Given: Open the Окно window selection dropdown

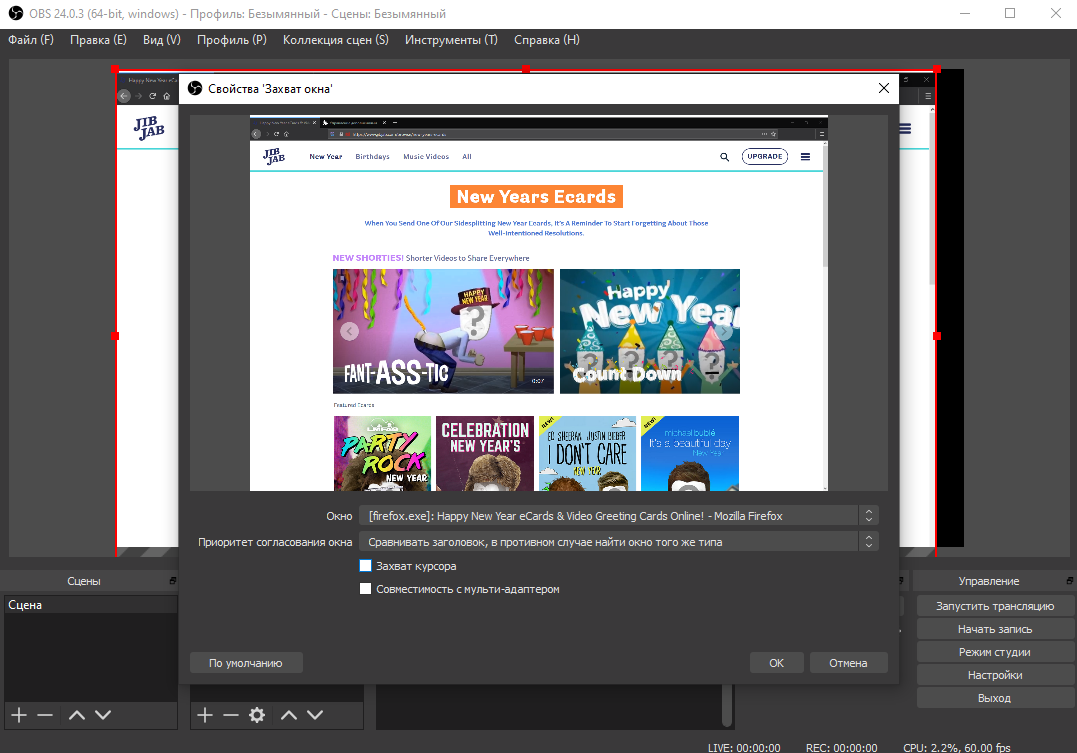Looking at the screenshot, I should point(619,515).
